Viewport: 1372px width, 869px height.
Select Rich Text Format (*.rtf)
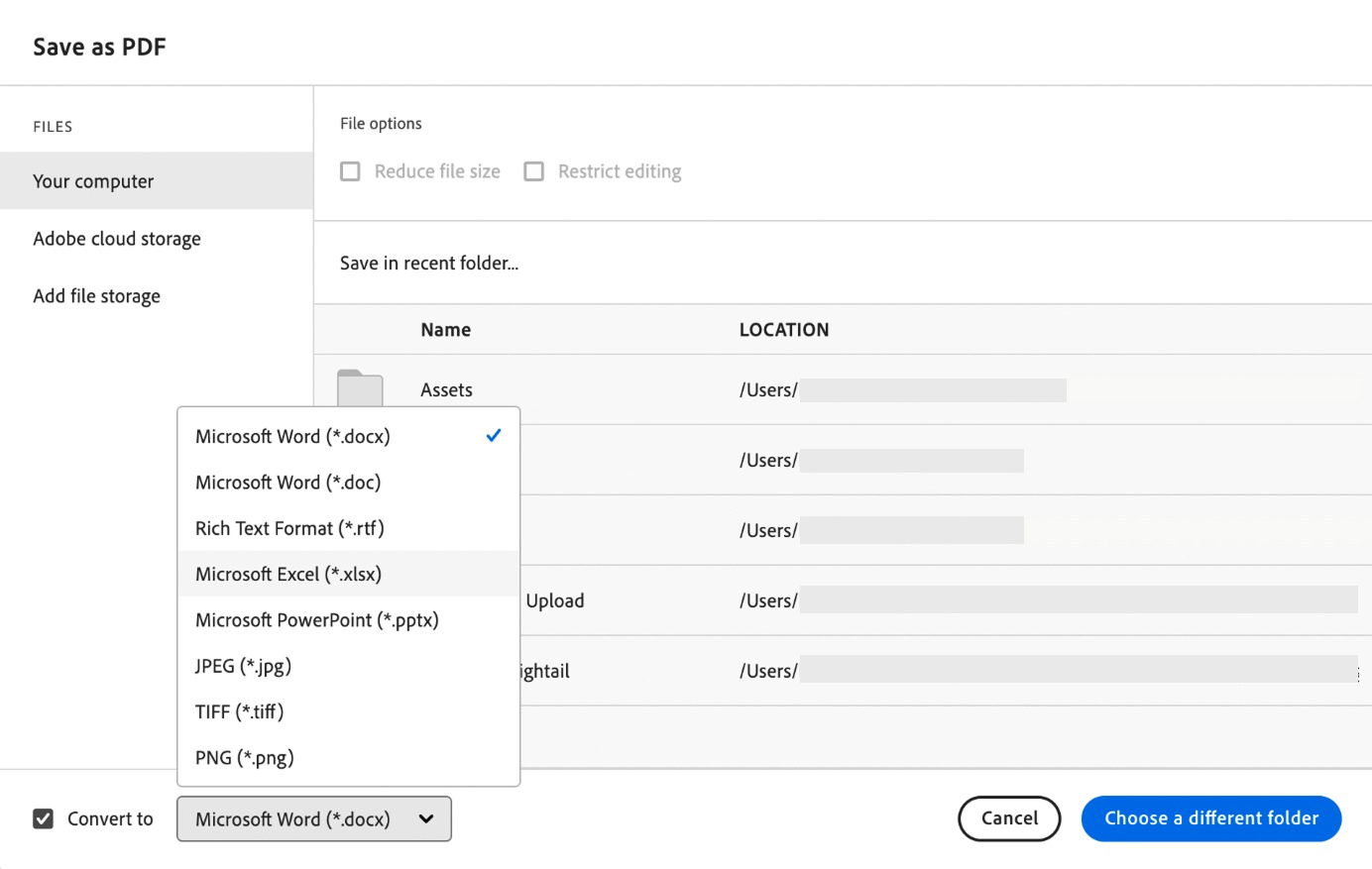348,528
